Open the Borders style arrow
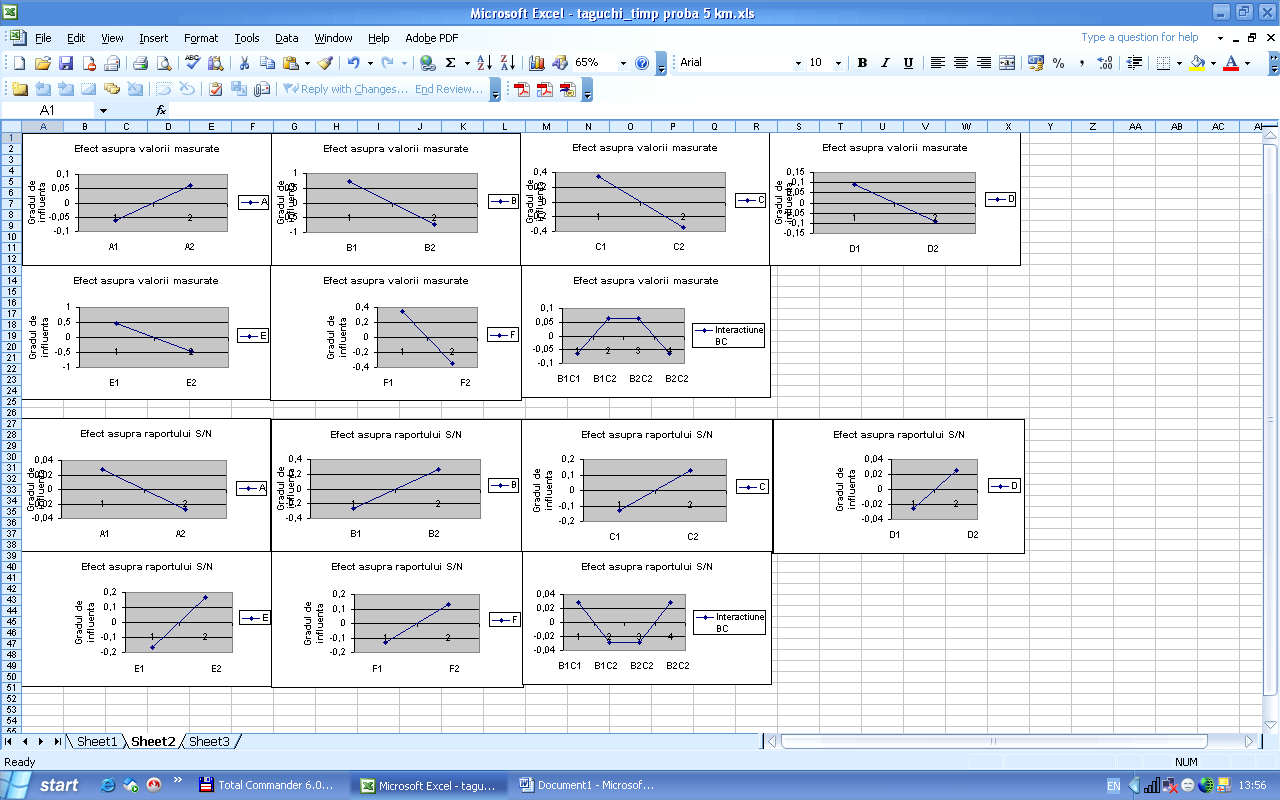The height and width of the screenshot is (800, 1280). [1179, 63]
